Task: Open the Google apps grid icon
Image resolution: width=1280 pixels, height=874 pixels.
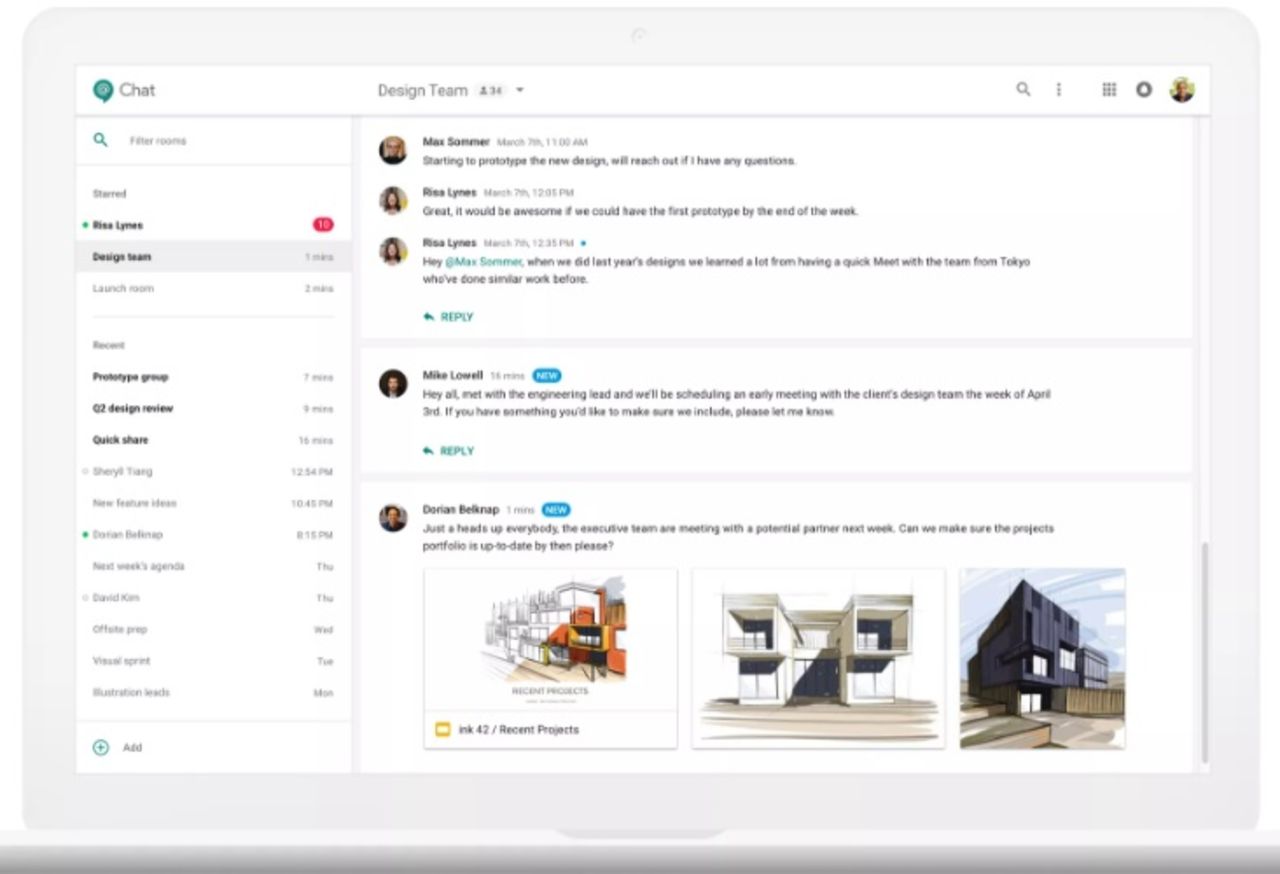Action: point(1109,90)
